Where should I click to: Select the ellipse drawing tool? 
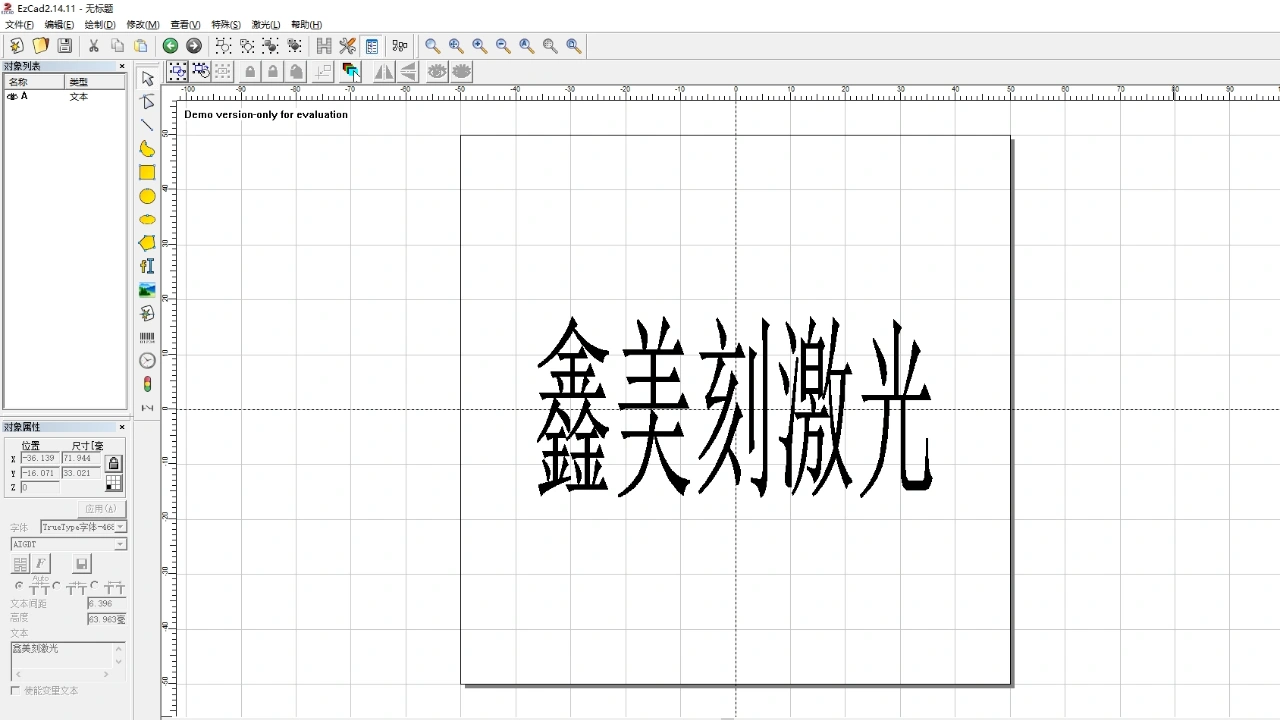(x=147, y=219)
